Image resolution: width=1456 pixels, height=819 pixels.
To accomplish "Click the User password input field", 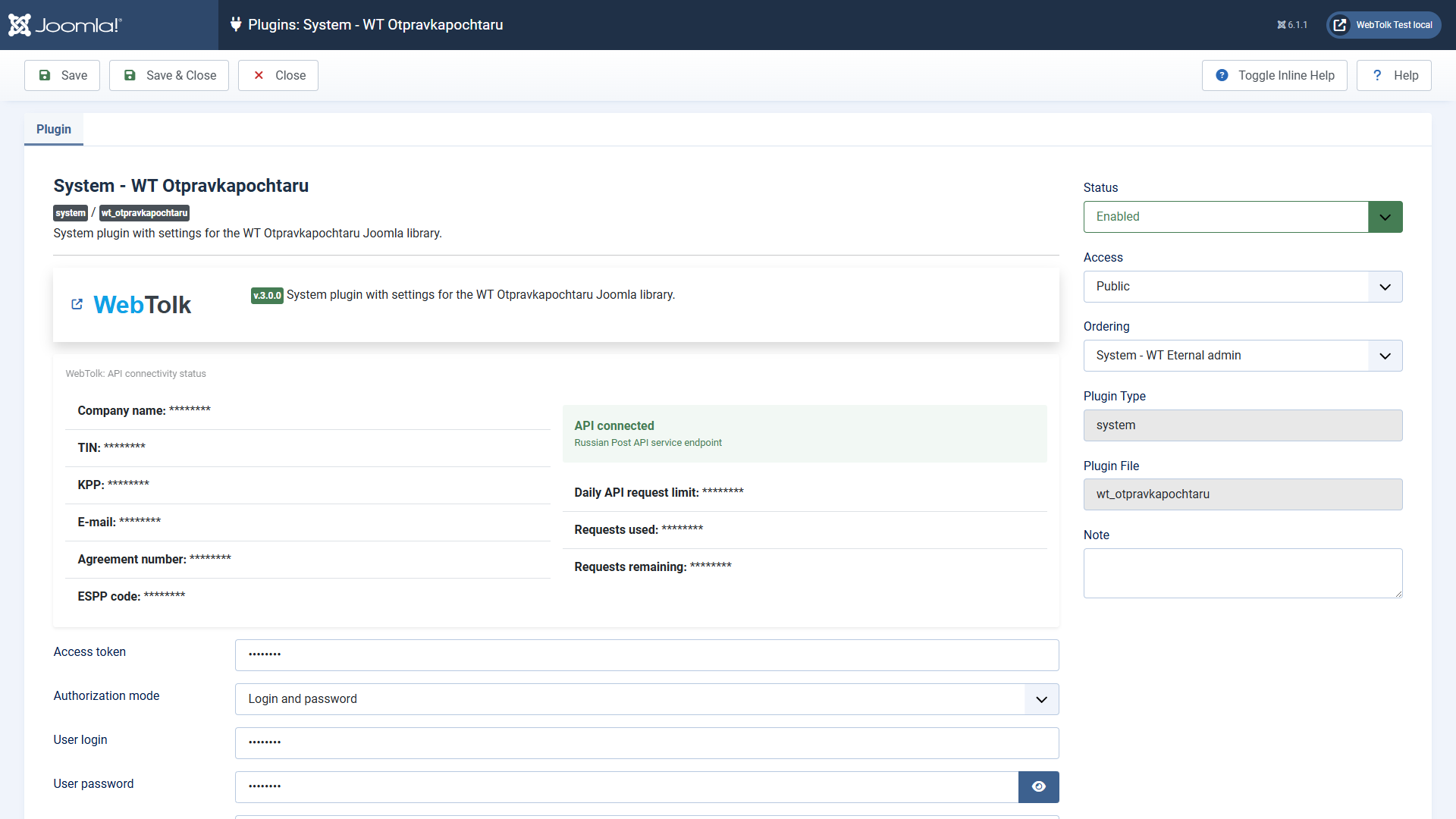I will [626, 787].
